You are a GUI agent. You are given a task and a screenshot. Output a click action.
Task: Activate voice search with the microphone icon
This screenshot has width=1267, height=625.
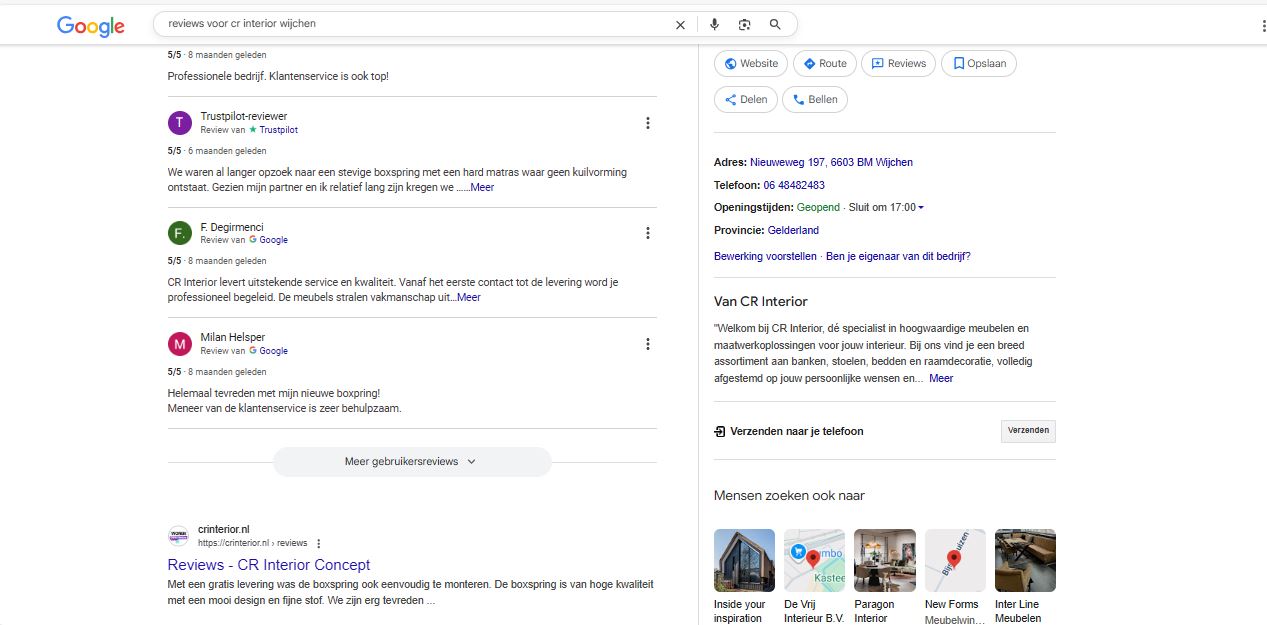pos(714,24)
